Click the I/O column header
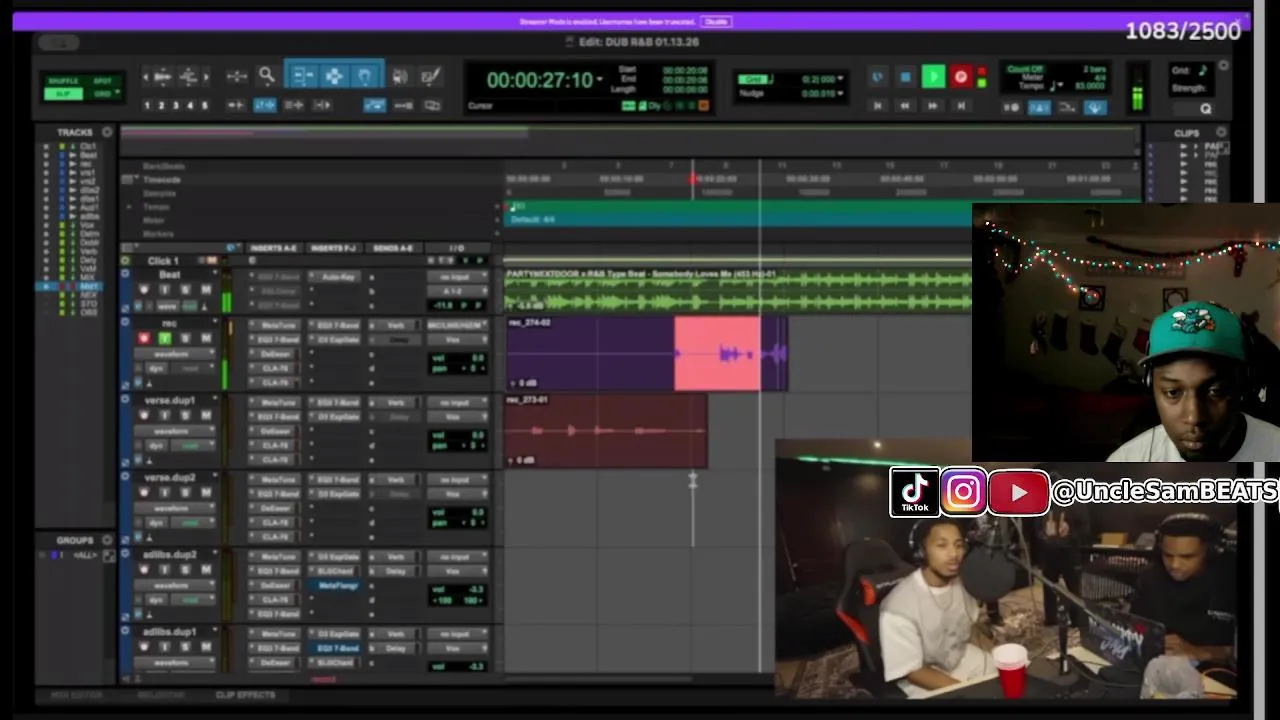Screen dimensions: 1280x720 pos(457,248)
